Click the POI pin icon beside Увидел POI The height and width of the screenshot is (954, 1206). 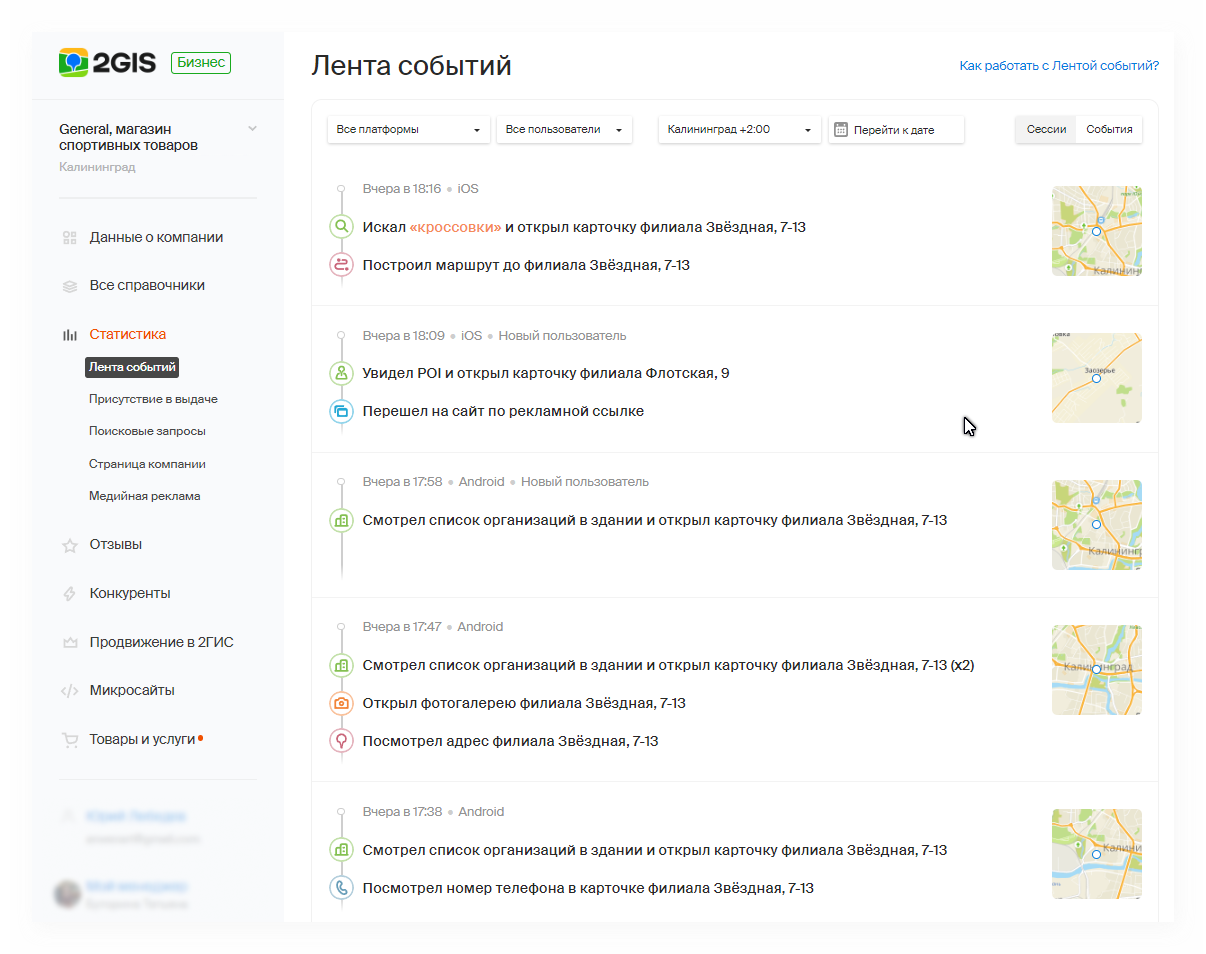pos(342,373)
